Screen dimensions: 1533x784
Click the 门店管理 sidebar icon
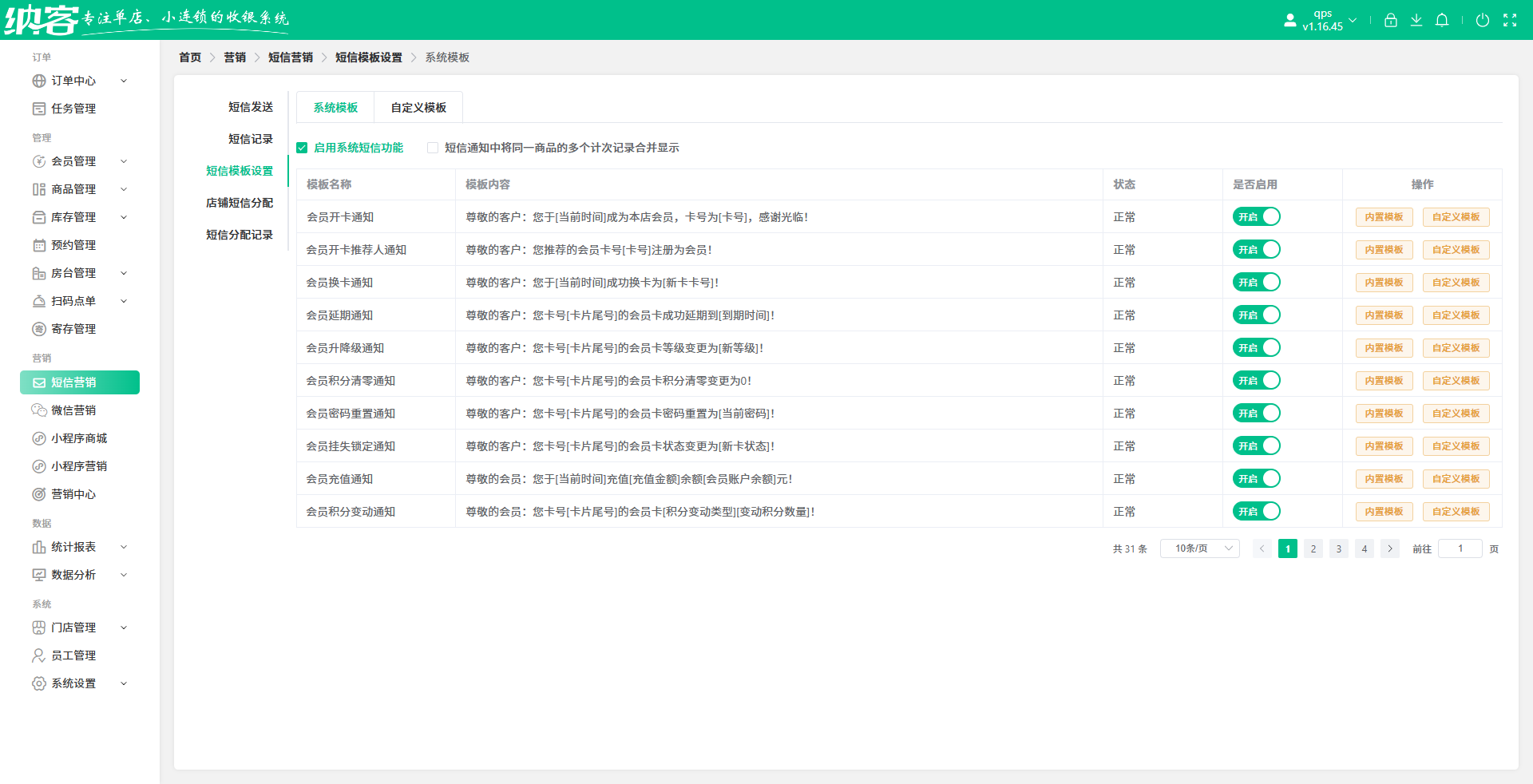point(39,628)
